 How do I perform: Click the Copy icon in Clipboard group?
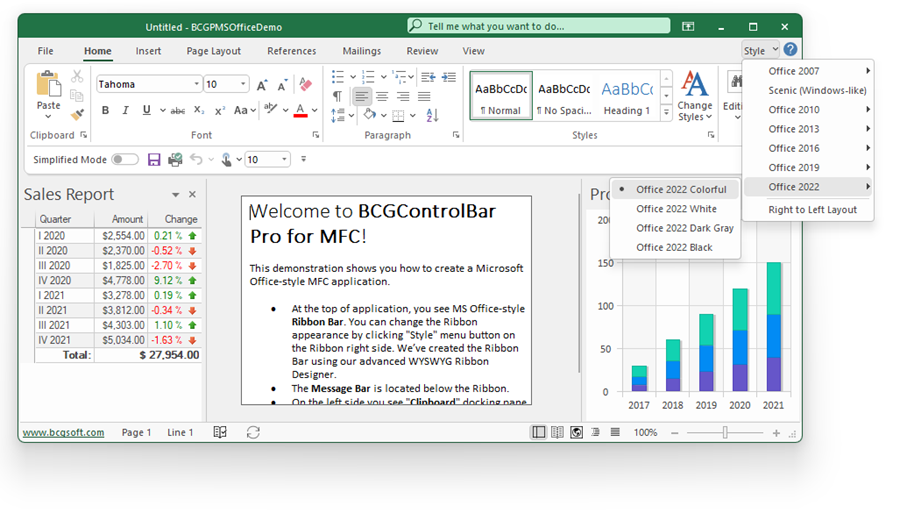(76, 95)
